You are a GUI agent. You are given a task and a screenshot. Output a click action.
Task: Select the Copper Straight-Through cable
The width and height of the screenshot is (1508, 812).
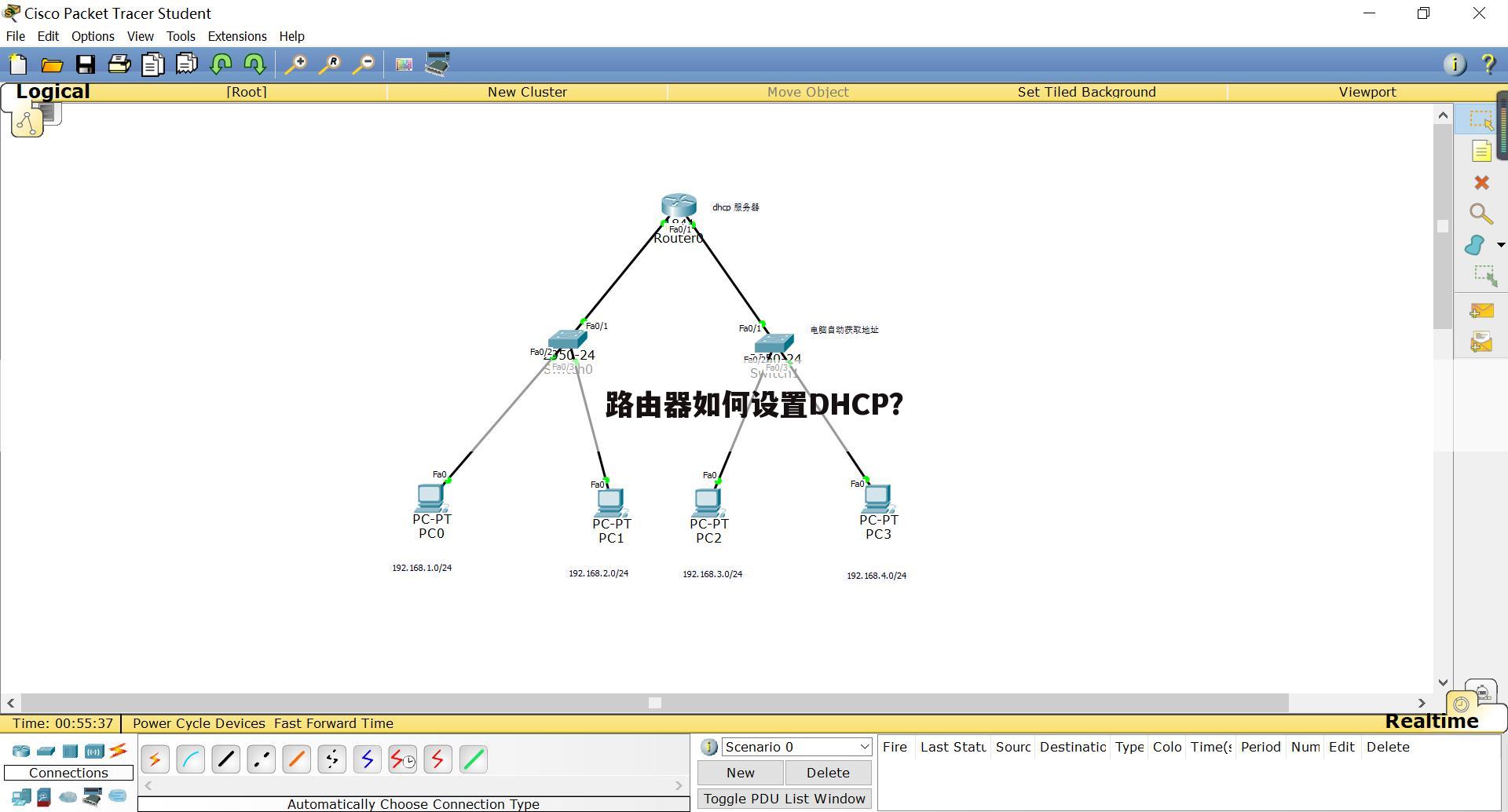(225, 759)
